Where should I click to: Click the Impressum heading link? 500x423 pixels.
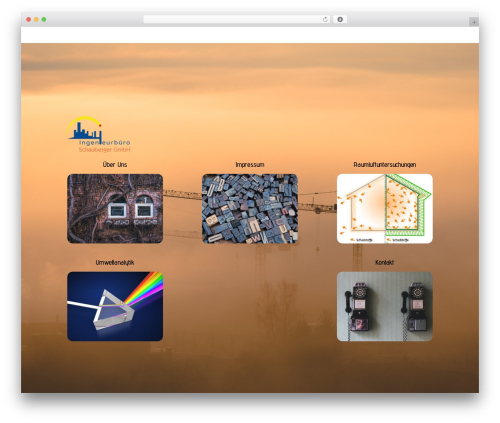click(250, 165)
